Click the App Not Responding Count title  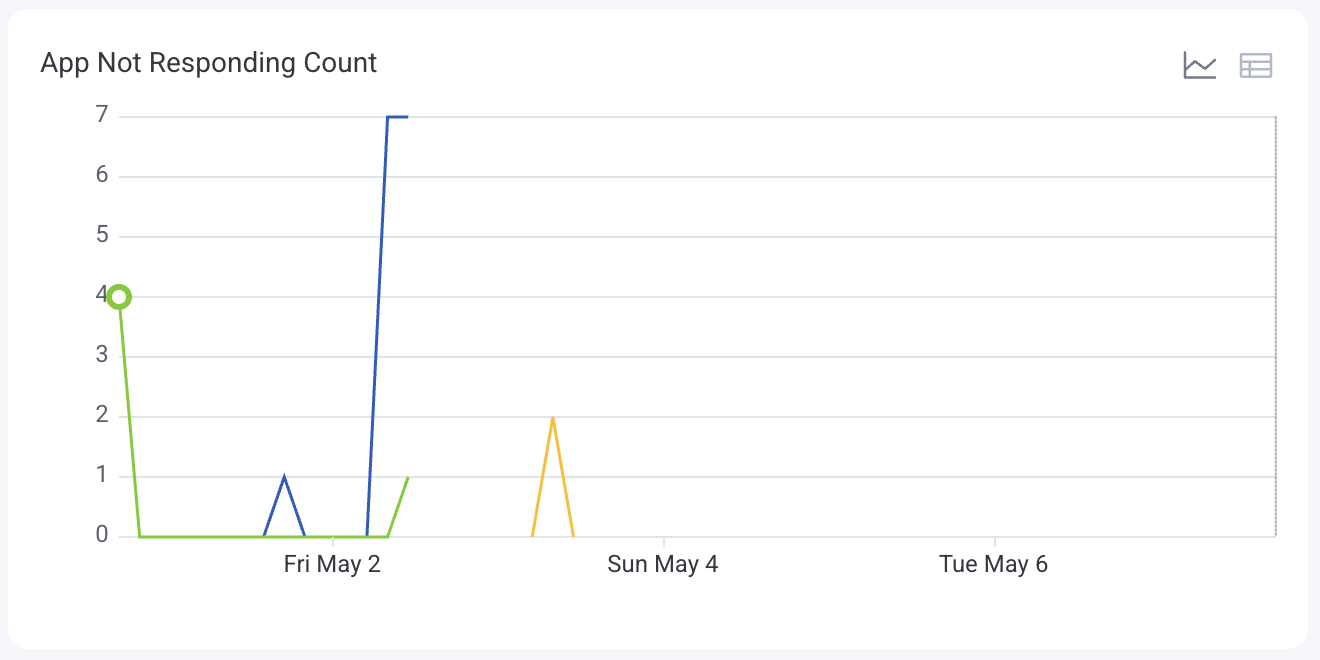[x=208, y=62]
